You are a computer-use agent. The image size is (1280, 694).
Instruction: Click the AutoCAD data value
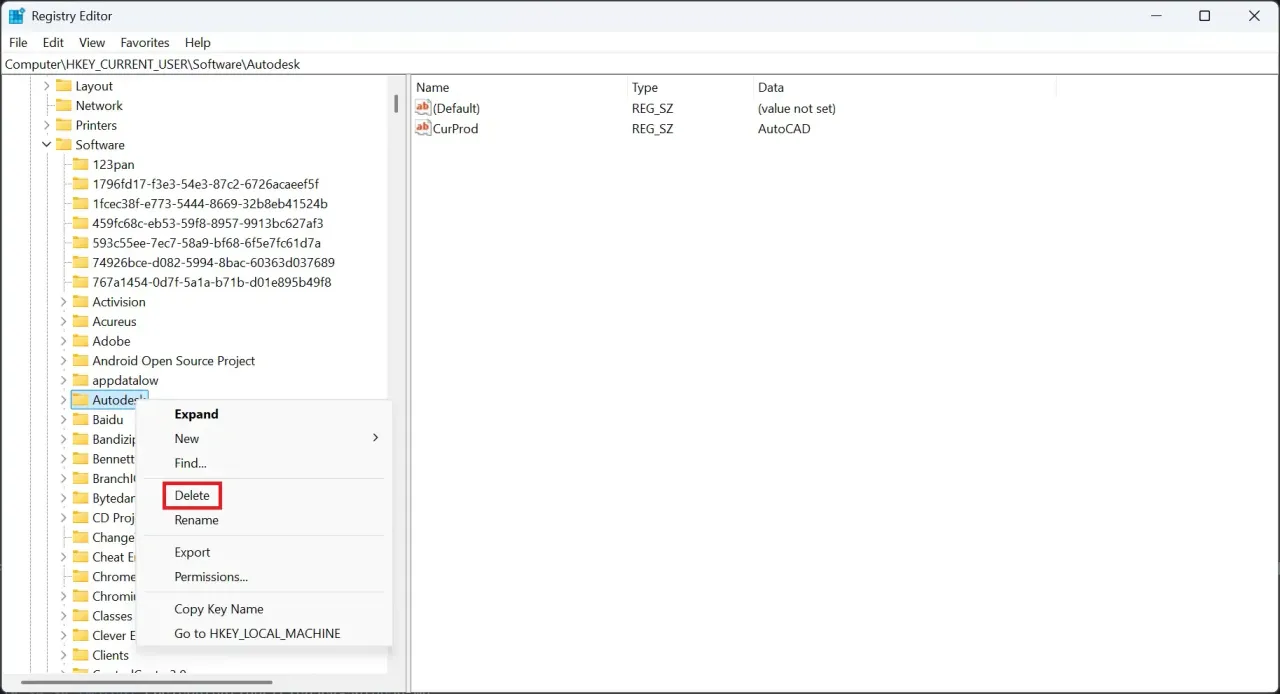pyautogui.click(x=784, y=128)
